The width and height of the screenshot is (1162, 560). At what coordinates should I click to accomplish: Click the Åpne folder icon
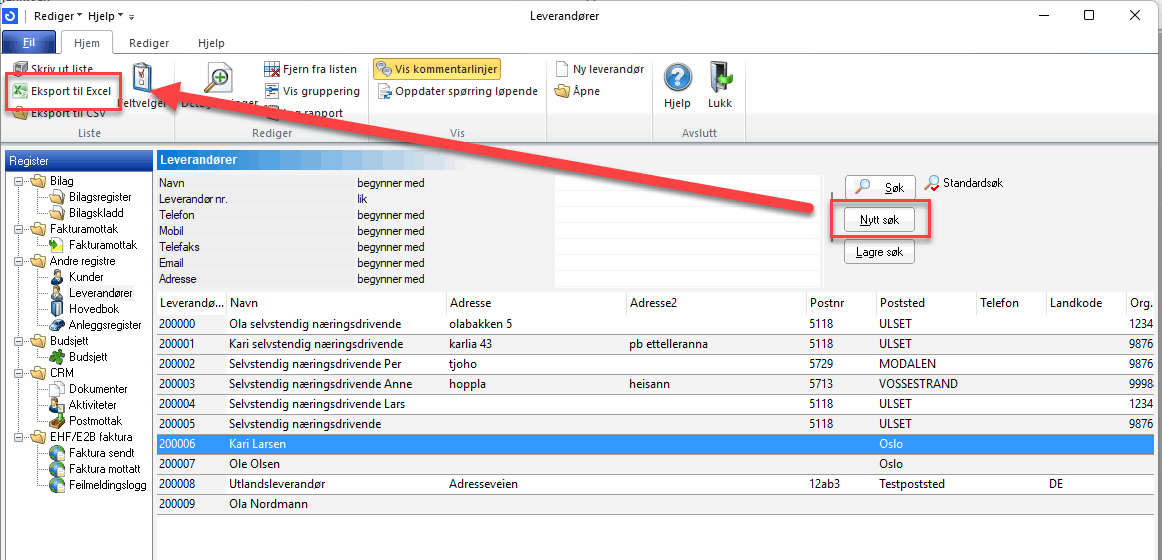point(562,91)
